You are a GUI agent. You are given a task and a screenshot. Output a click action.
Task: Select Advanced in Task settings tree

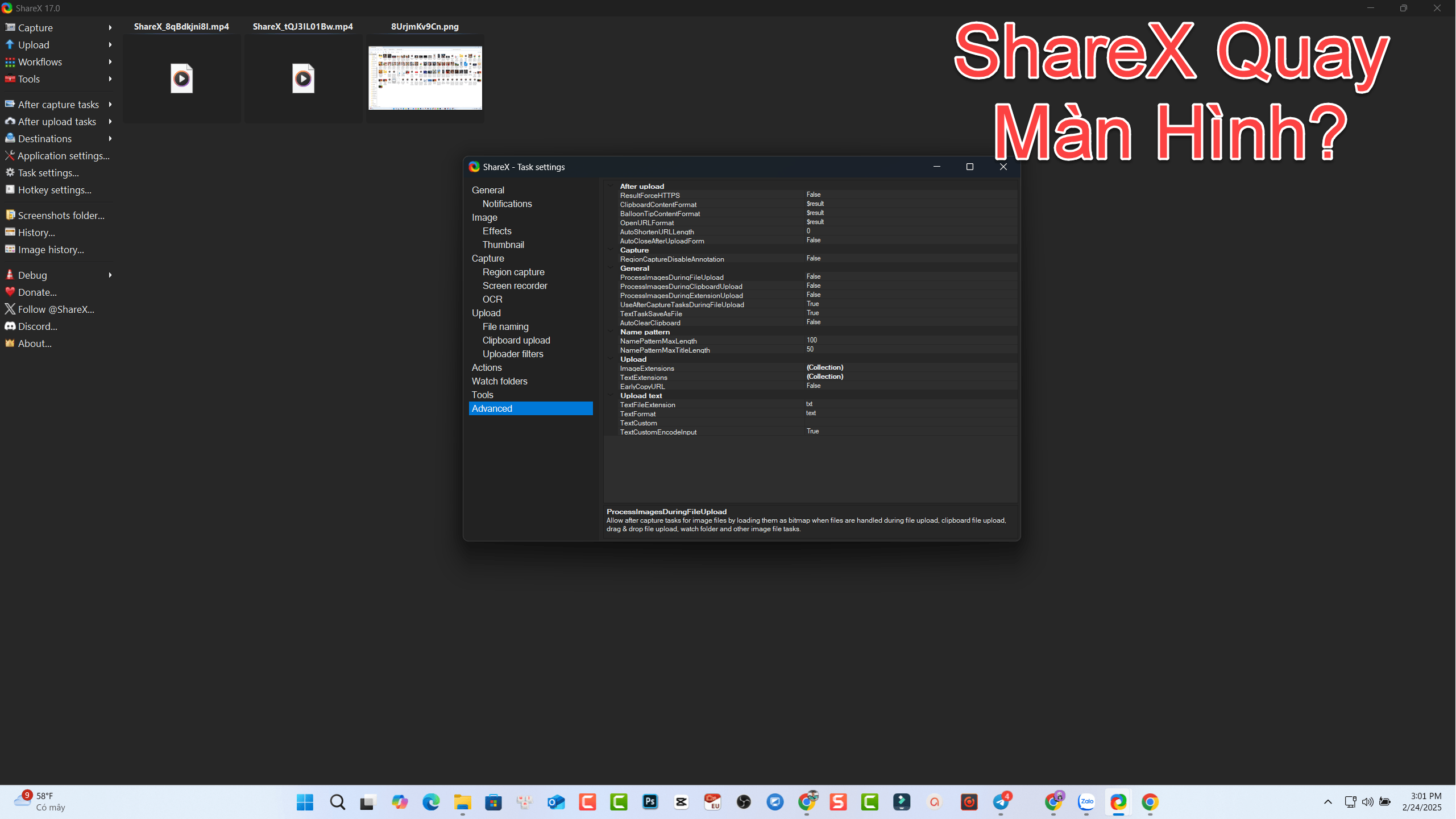click(x=530, y=408)
